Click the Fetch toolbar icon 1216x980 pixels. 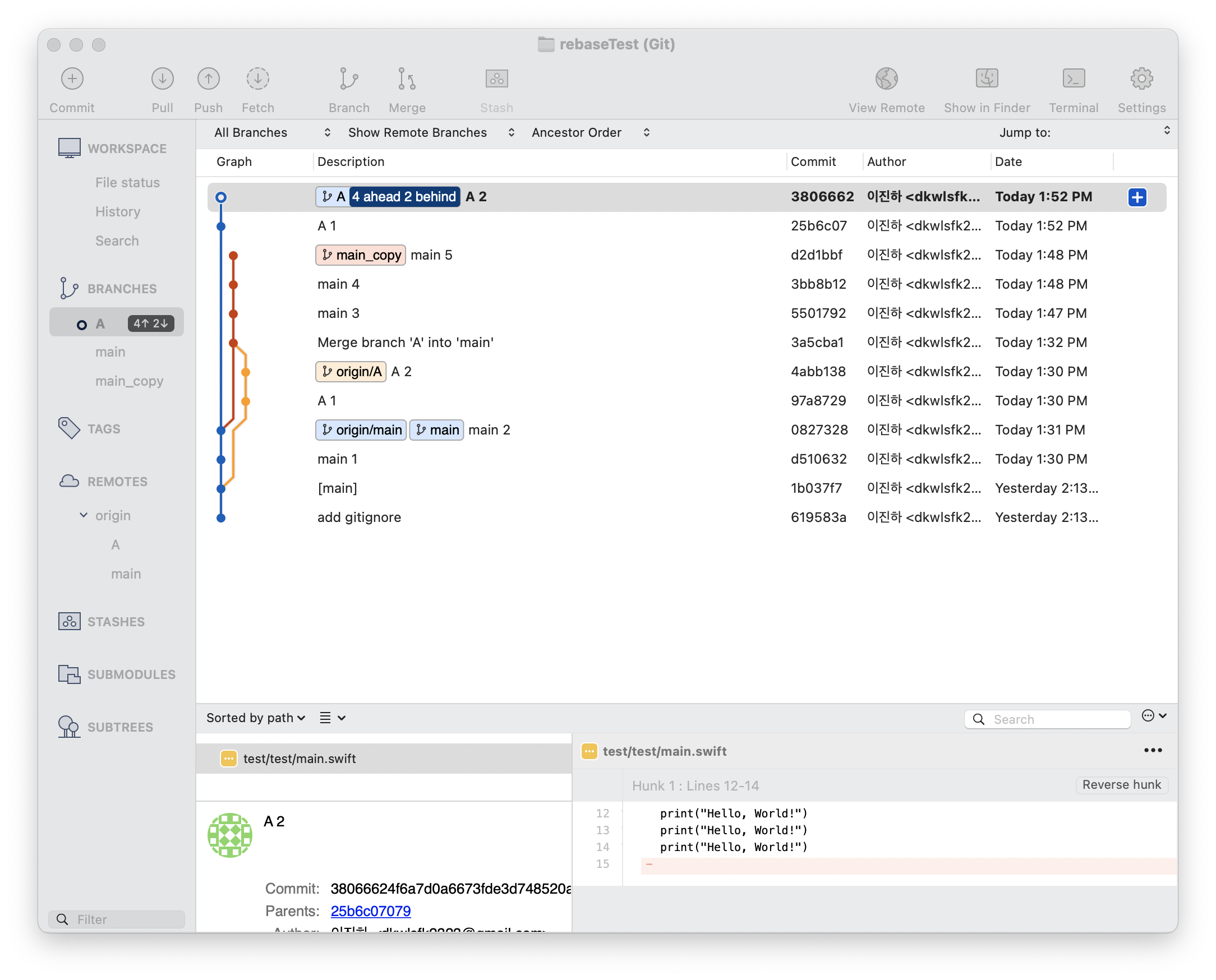coord(257,79)
